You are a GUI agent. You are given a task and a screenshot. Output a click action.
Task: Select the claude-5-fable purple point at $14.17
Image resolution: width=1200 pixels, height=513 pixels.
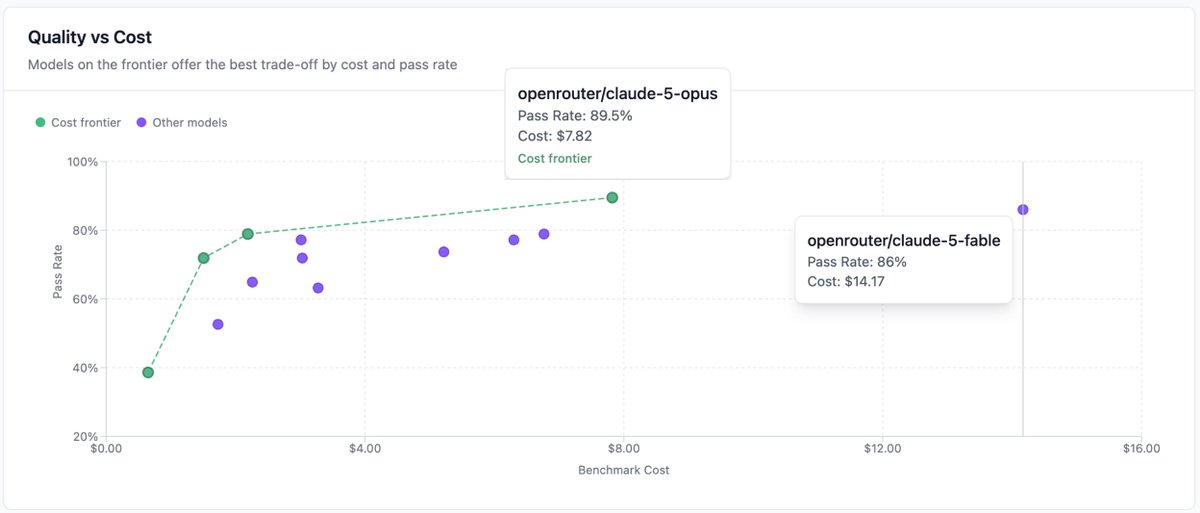coord(1023,209)
